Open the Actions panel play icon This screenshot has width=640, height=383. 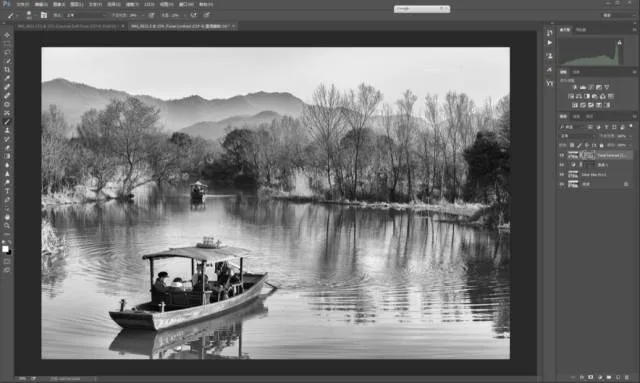coord(549,42)
